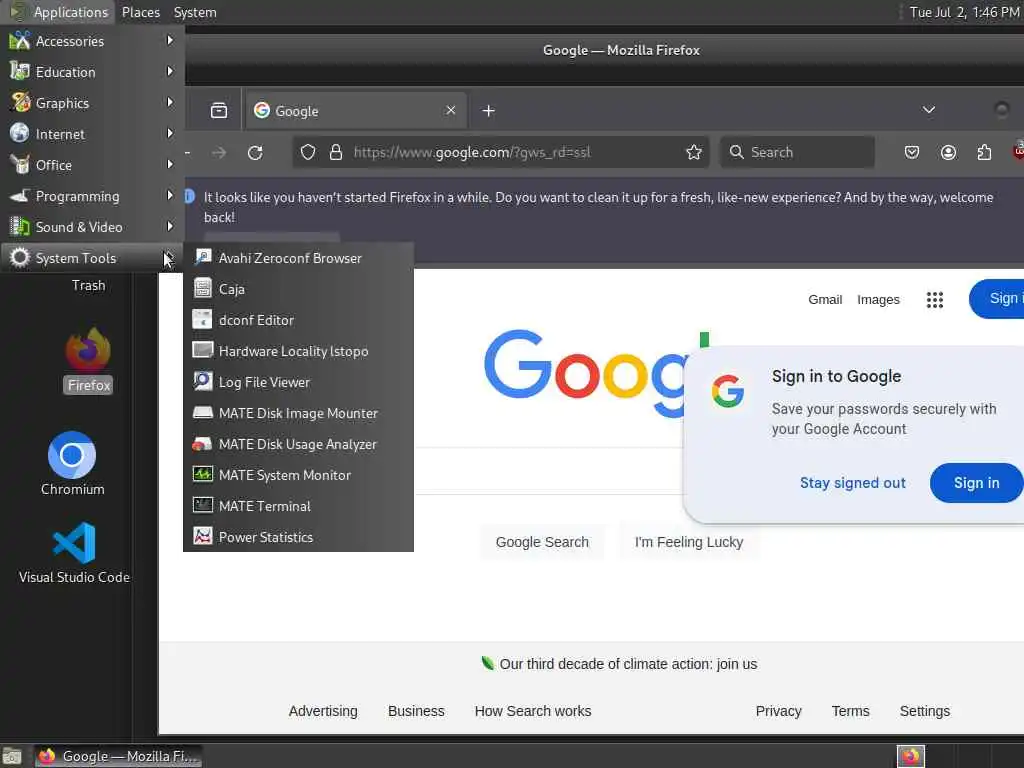Image resolution: width=1024 pixels, height=768 pixels.
Task: Click the site padlock security icon
Action: click(336, 152)
